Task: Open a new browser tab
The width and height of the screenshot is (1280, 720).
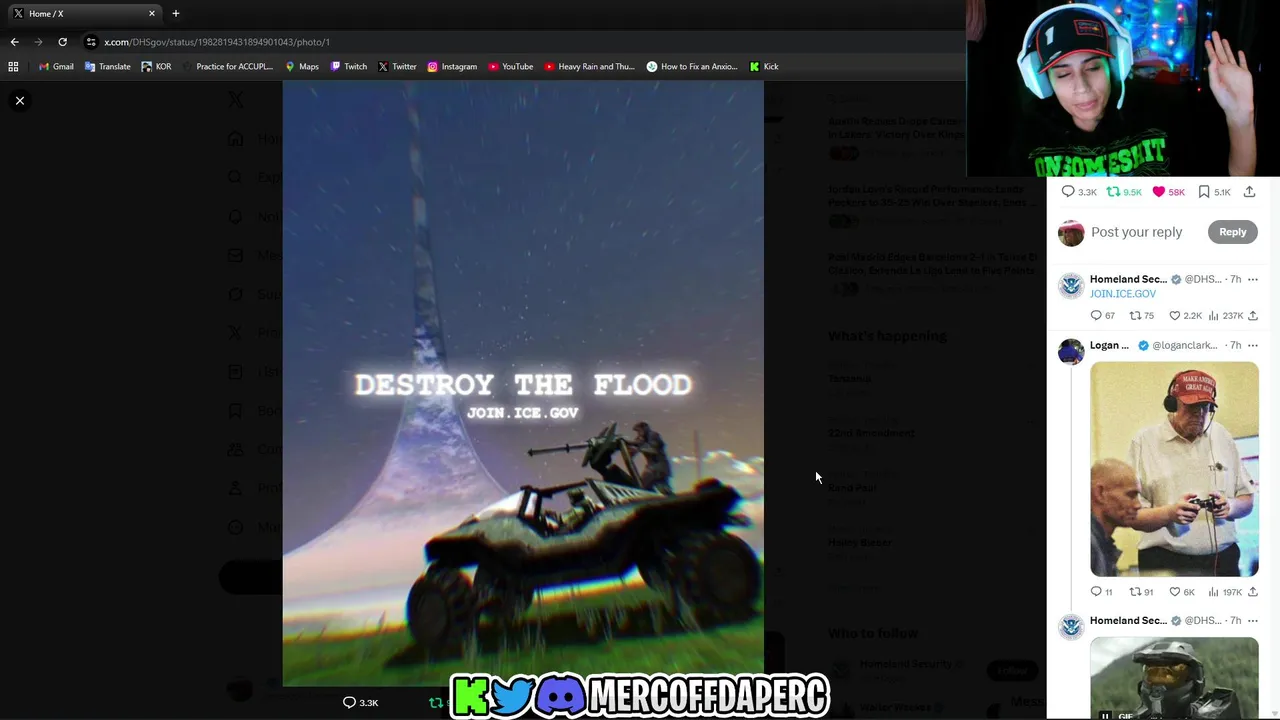Action: coord(176,13)
